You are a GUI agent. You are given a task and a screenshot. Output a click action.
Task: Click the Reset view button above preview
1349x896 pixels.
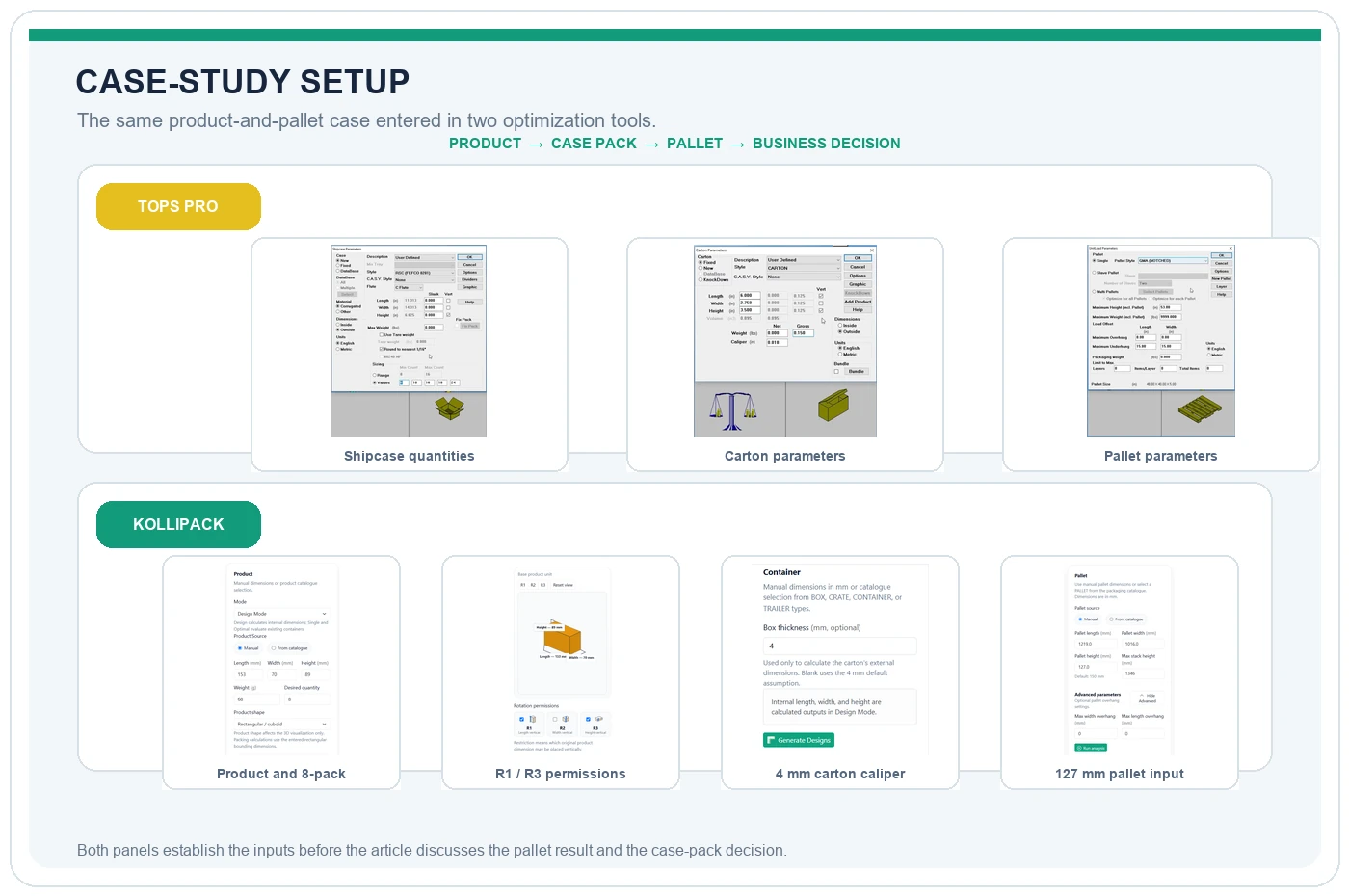tap(563, 585)
